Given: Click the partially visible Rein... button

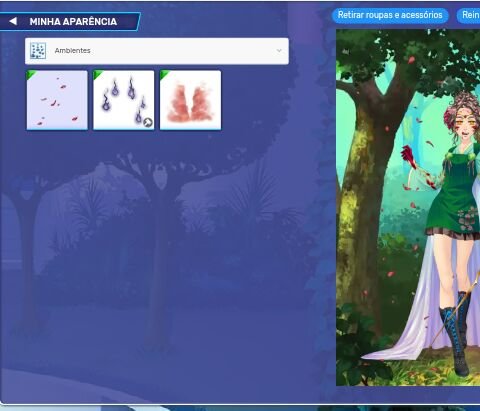Looking at the screenshot, I should [468, 15].
